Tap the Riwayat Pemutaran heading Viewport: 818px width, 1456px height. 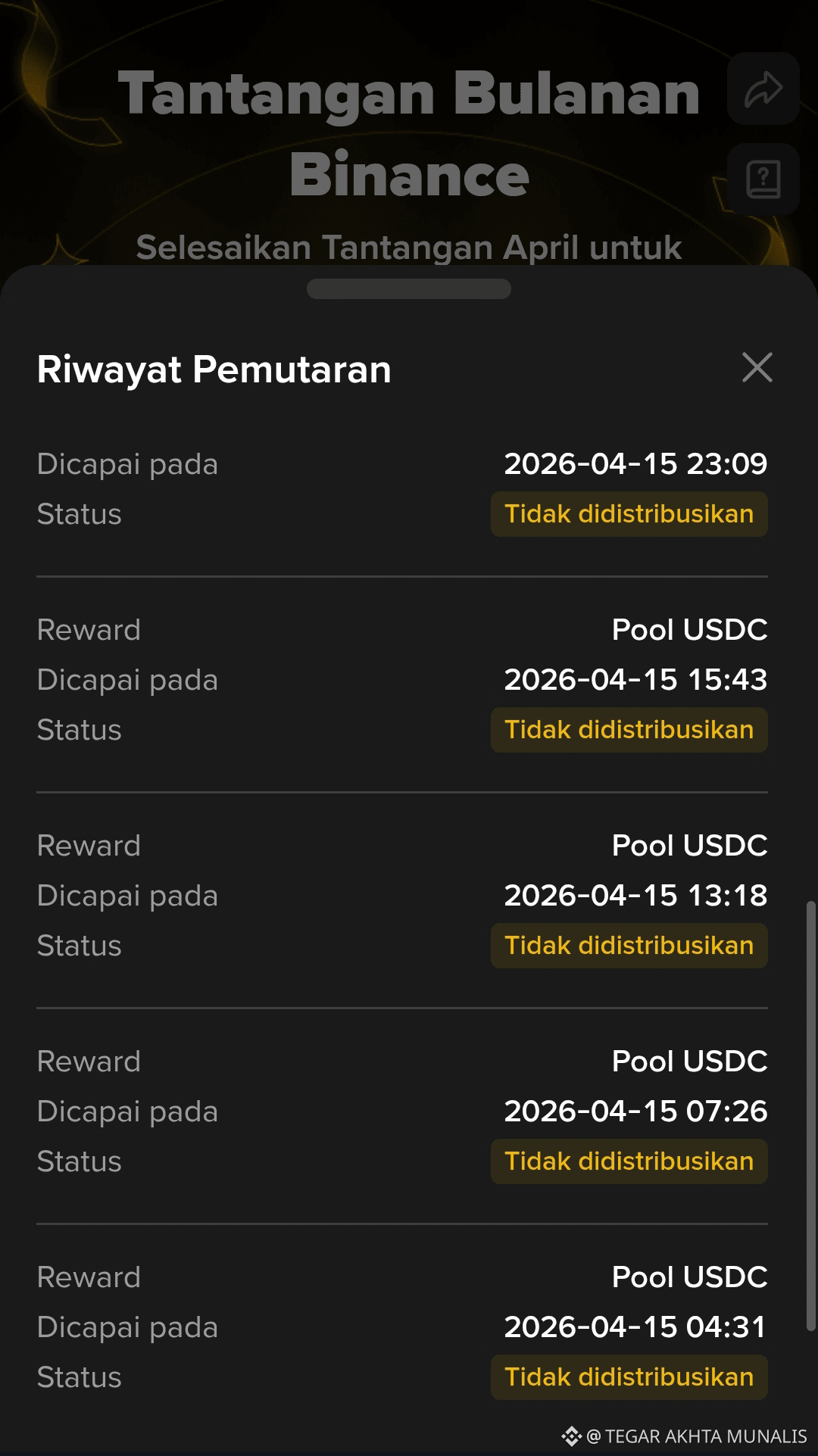214,370
